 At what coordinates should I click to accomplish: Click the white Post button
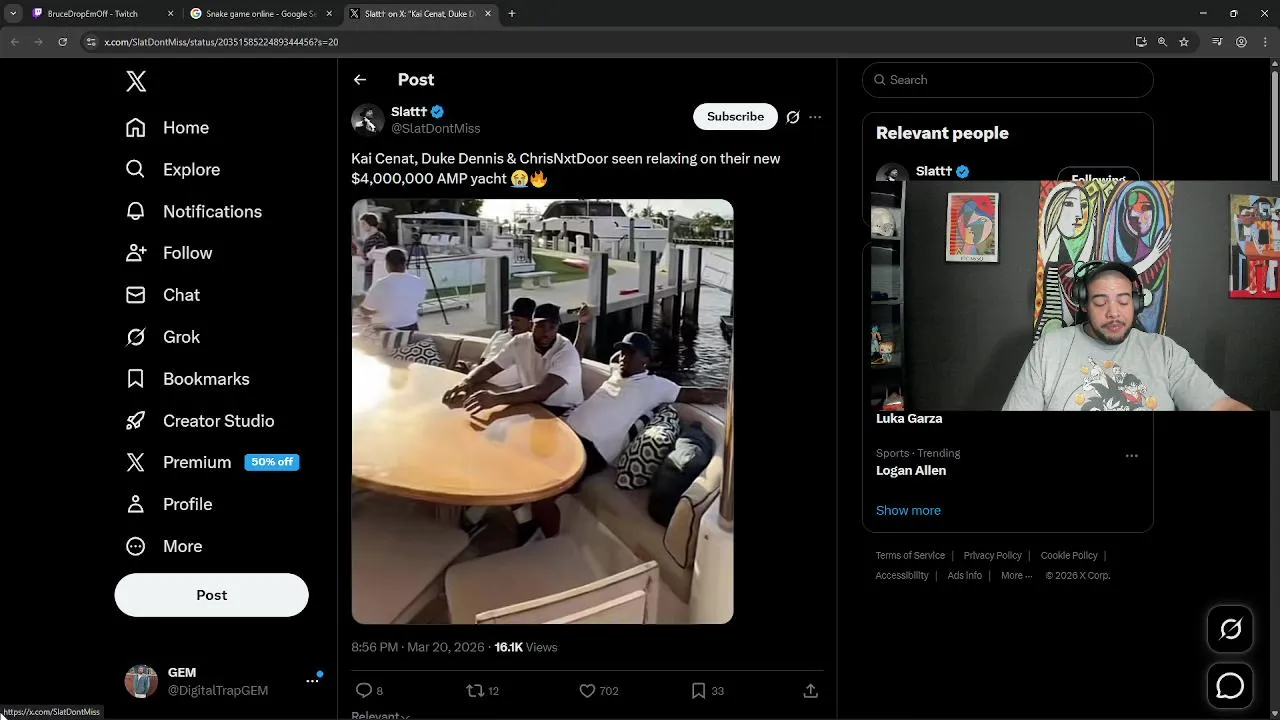click(211, 595)
